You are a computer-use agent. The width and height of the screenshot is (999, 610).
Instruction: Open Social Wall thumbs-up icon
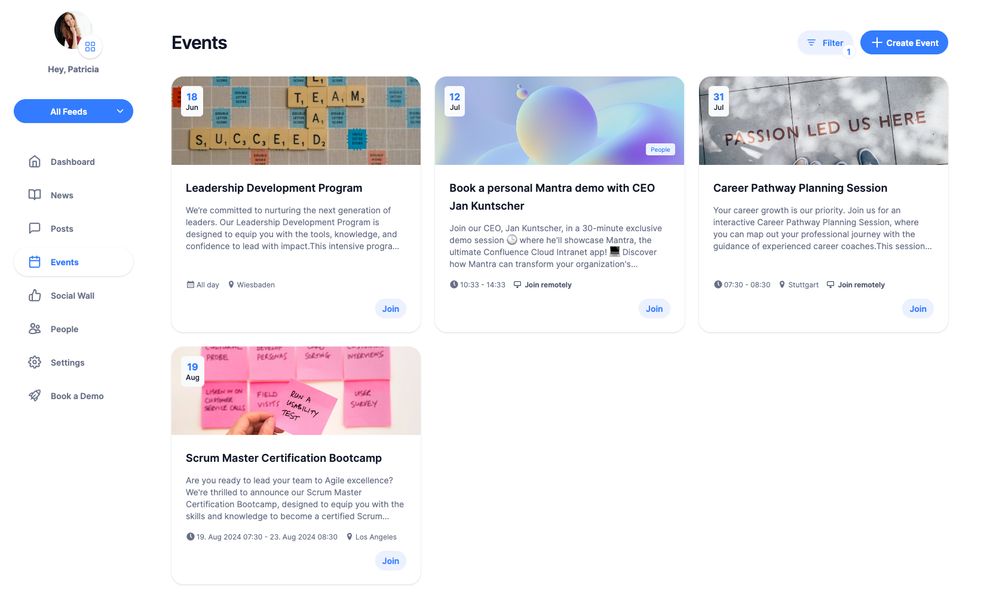coord(34,295)
